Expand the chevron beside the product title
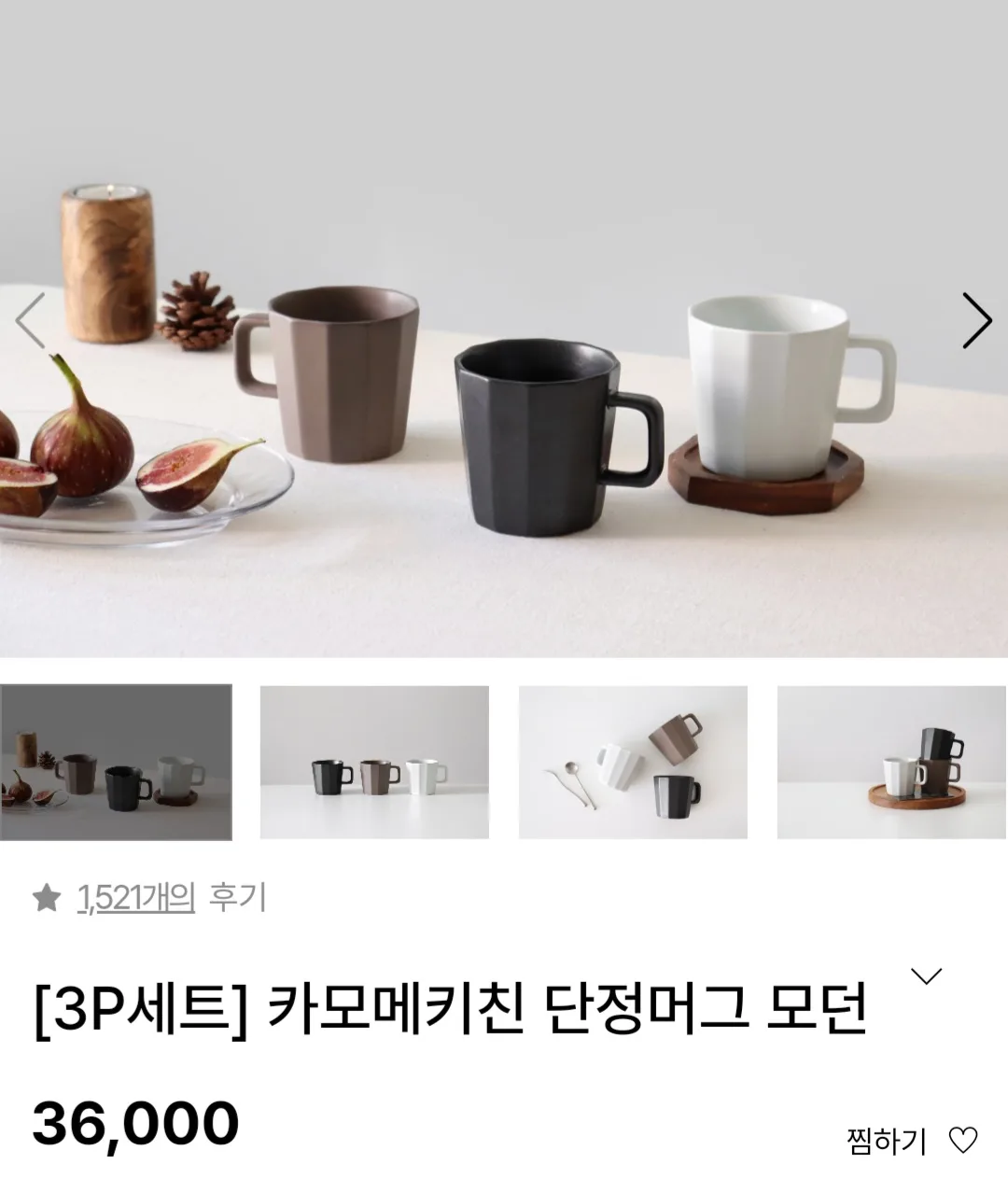The image size is (1008, 1193). pyautogui.click(x=926, y=976)
